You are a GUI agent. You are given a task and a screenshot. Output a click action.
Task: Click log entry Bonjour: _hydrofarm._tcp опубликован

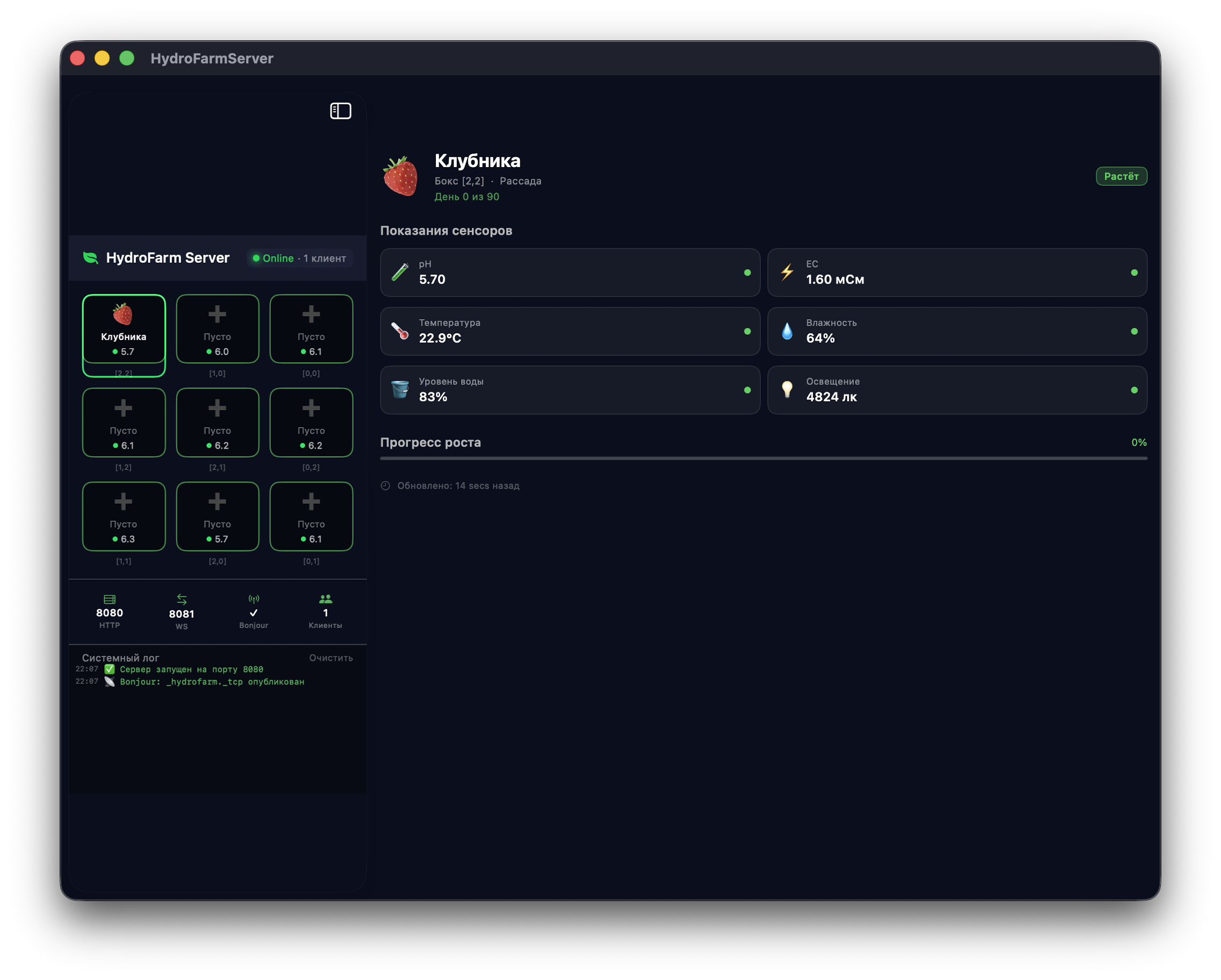pos(212,682)
